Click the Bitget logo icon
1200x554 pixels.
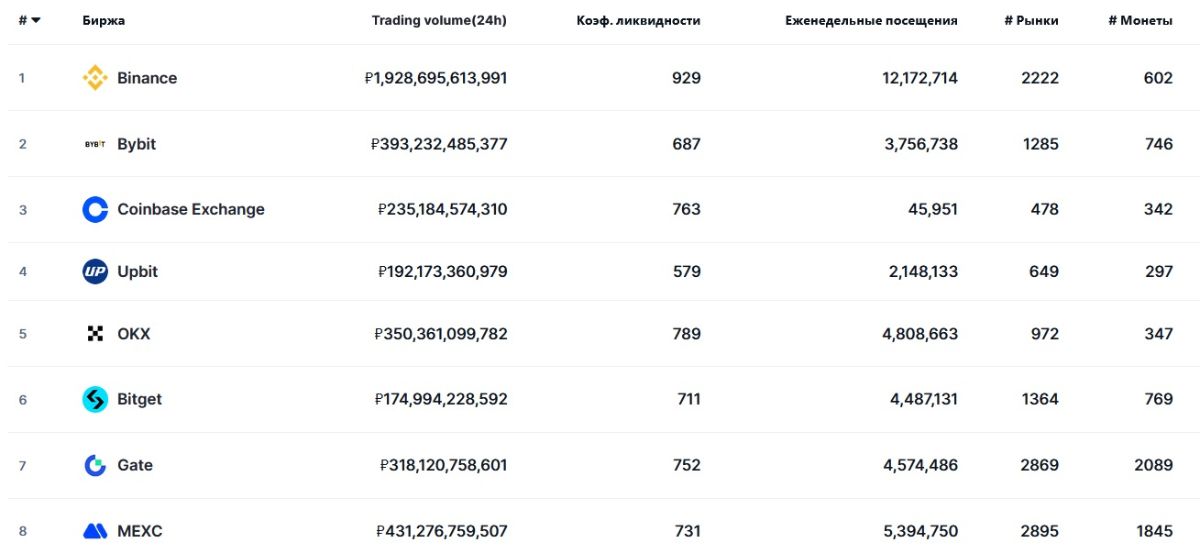[95, 400]
